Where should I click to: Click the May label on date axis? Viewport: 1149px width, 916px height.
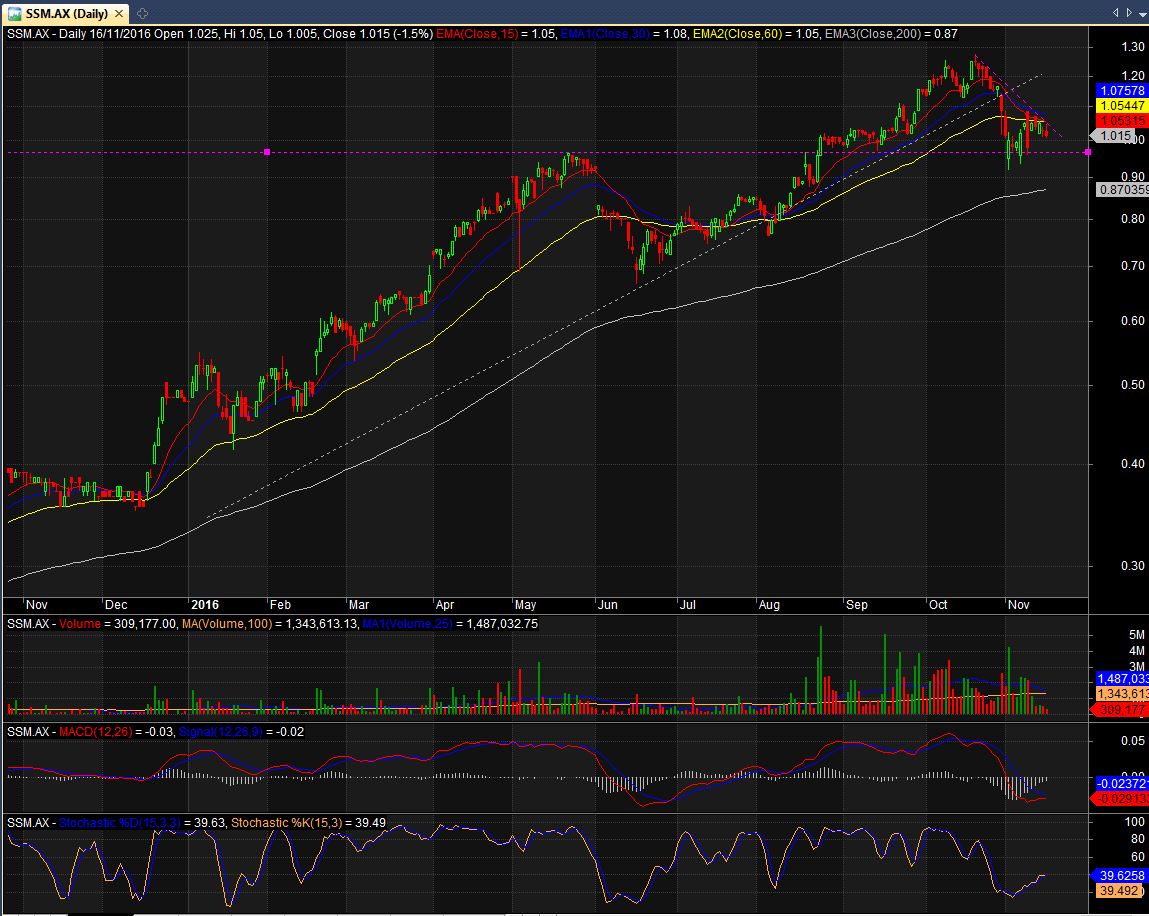(525, 605)
